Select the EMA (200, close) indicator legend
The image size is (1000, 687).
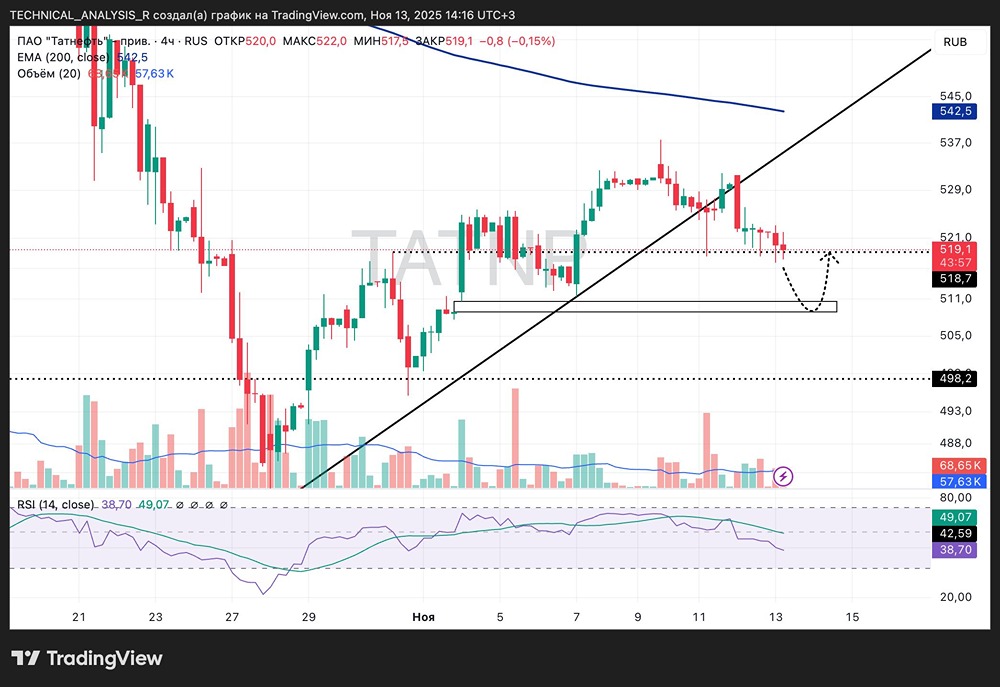63,57
